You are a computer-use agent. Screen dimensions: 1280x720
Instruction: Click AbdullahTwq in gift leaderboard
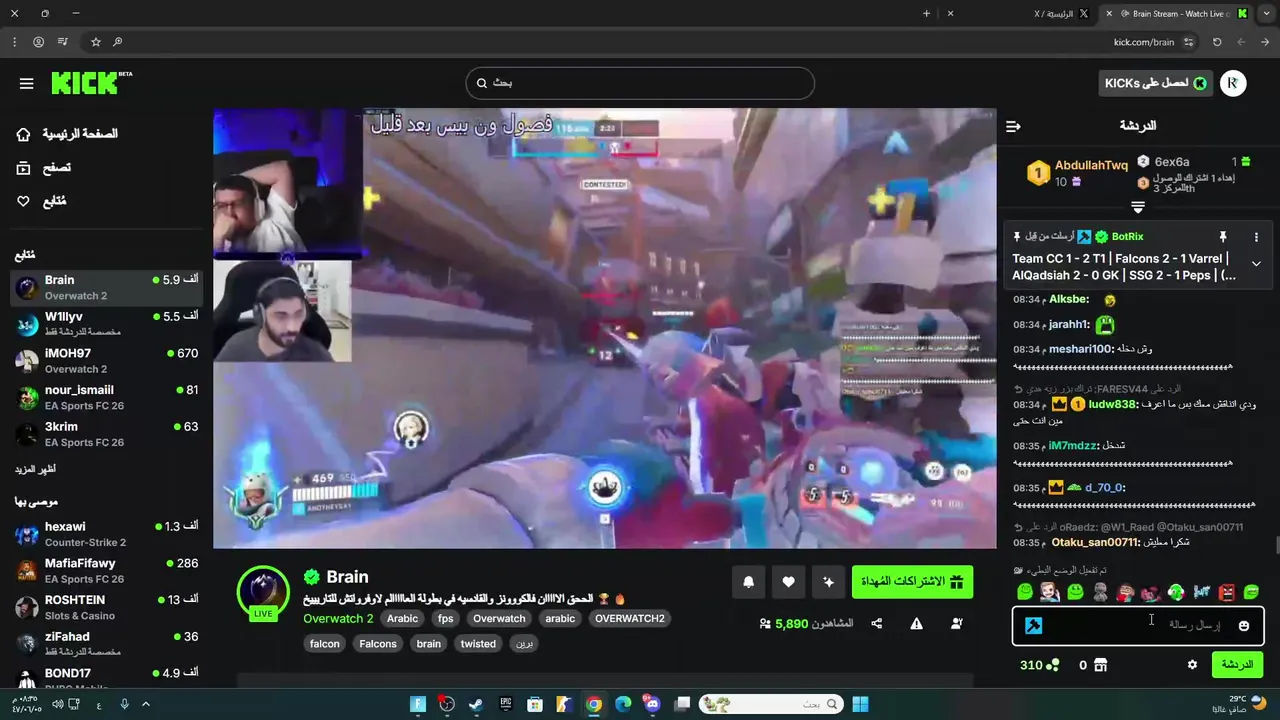[1091, 165]
